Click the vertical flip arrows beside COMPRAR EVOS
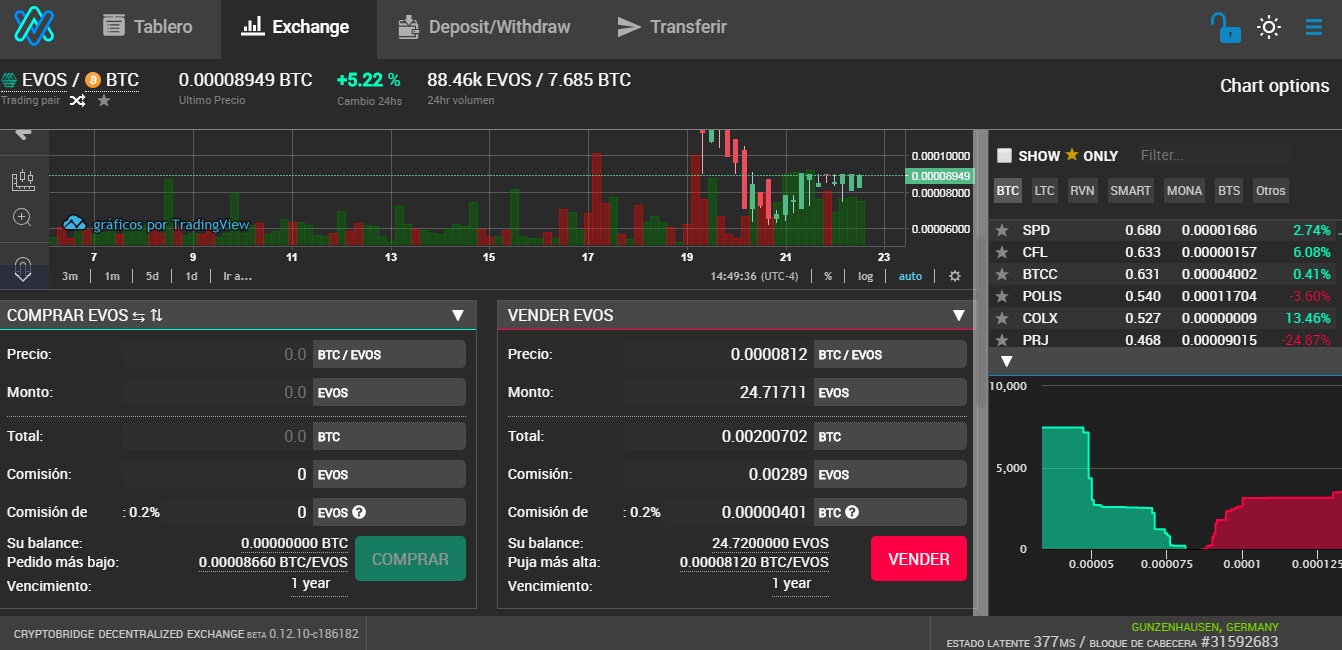 157,315
